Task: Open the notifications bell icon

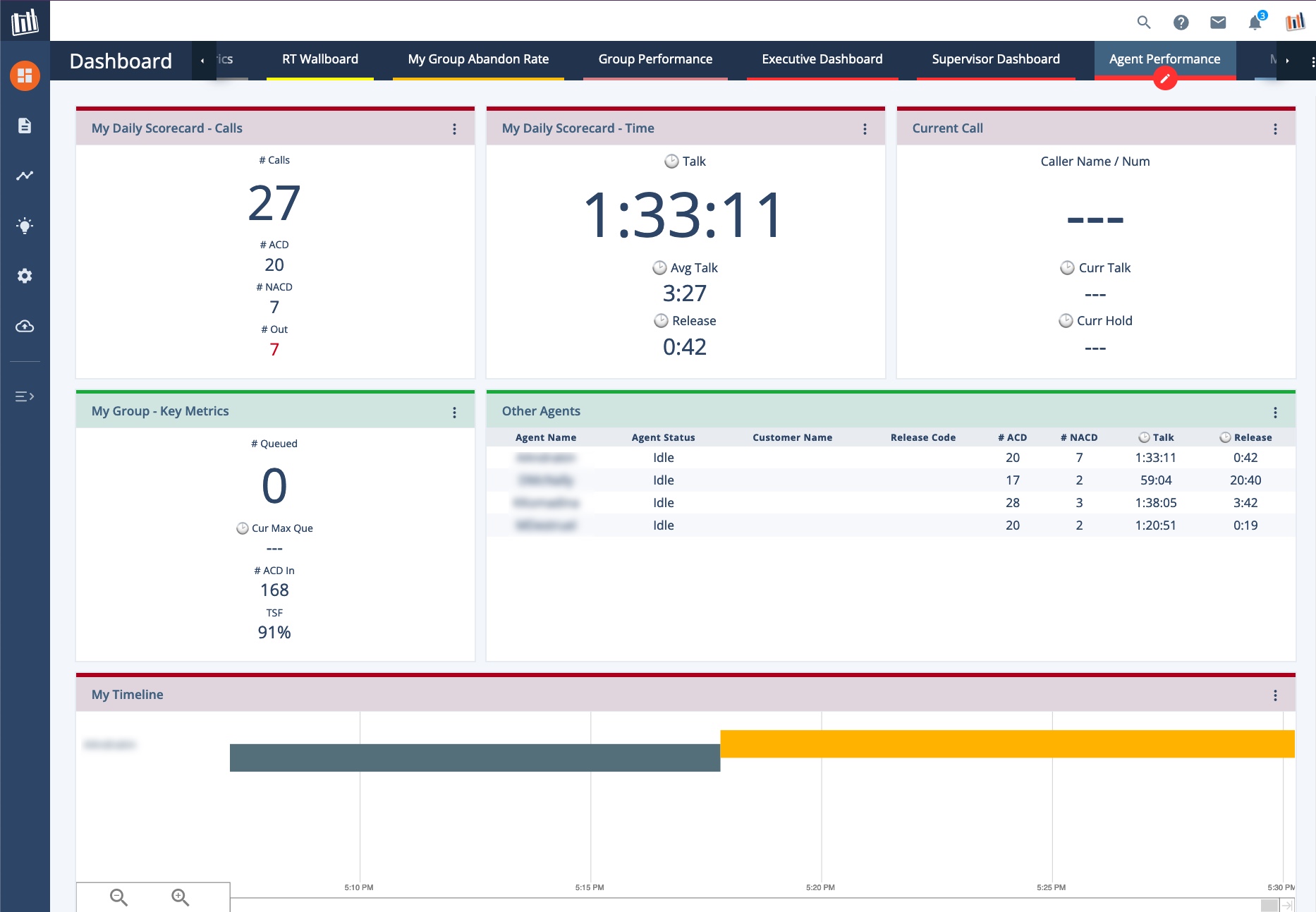Action: click(1255, 23)
